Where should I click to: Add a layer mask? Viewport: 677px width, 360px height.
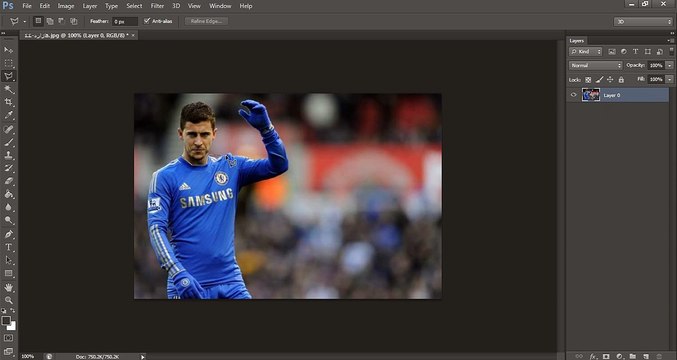click(606, 356)
